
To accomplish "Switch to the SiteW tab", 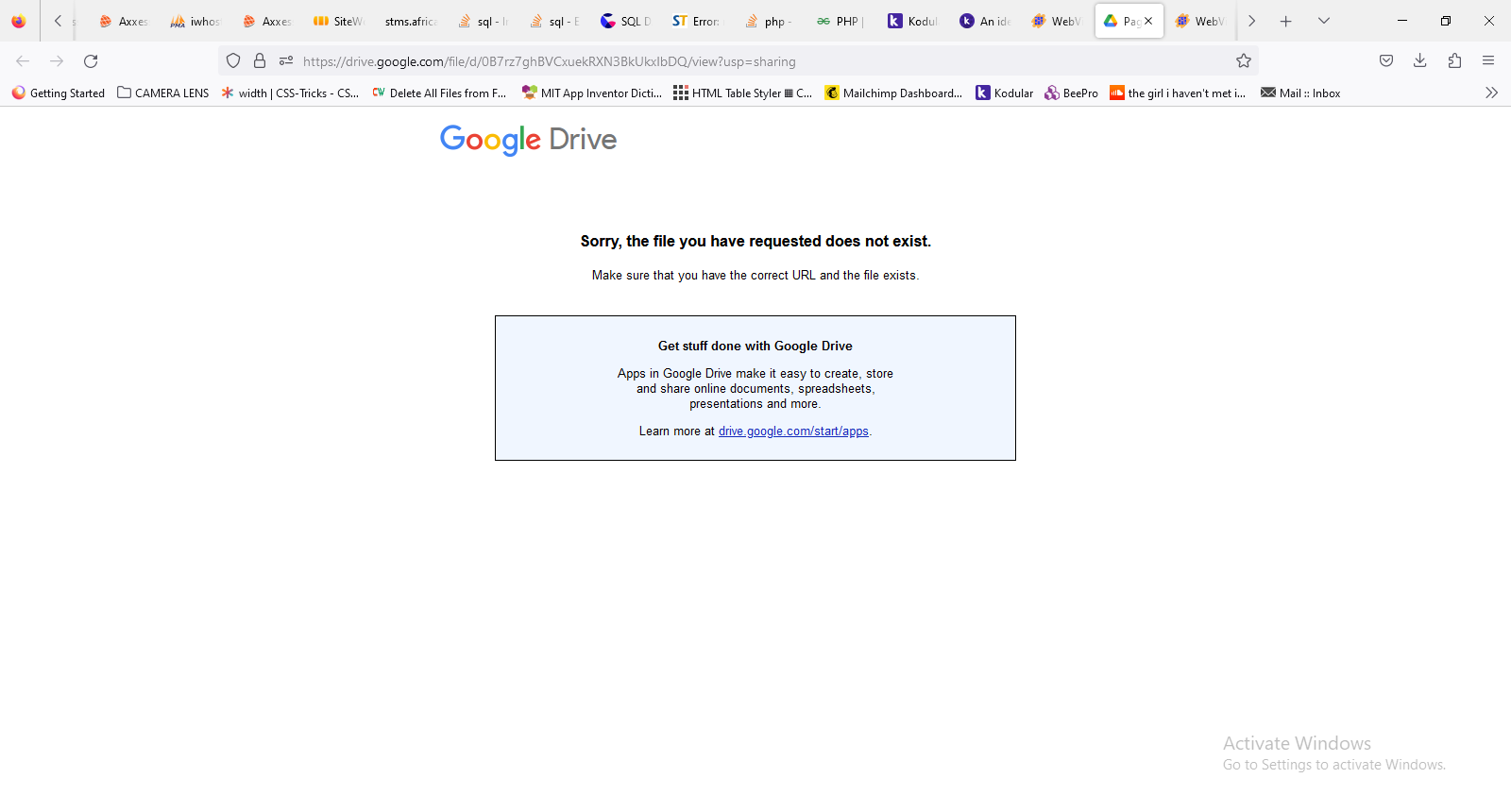I will tap(340, 21).
